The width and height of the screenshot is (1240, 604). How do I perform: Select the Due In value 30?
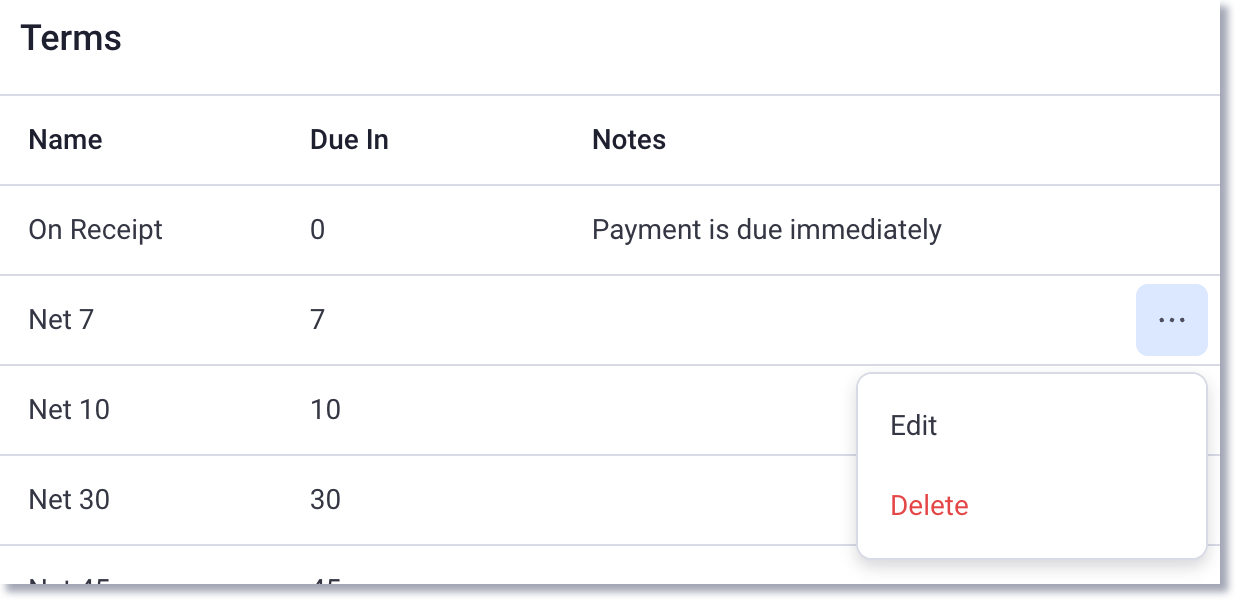pos(325,499)
